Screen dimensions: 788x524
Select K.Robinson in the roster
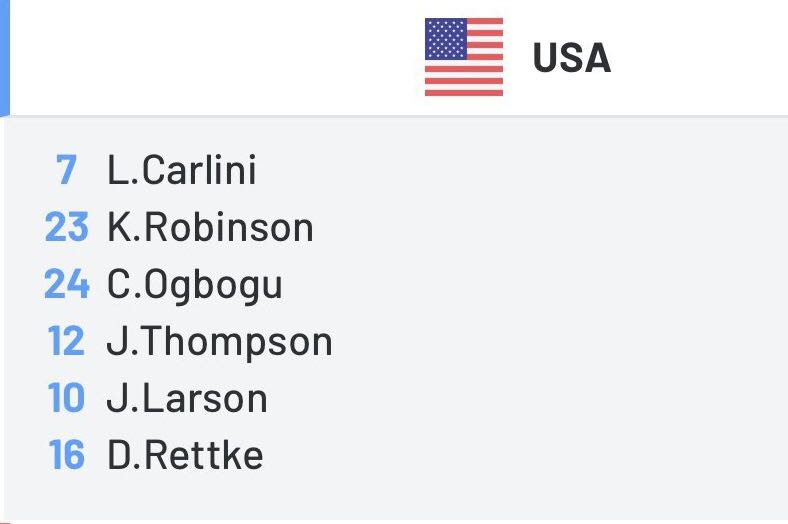(x=210, y=227)
